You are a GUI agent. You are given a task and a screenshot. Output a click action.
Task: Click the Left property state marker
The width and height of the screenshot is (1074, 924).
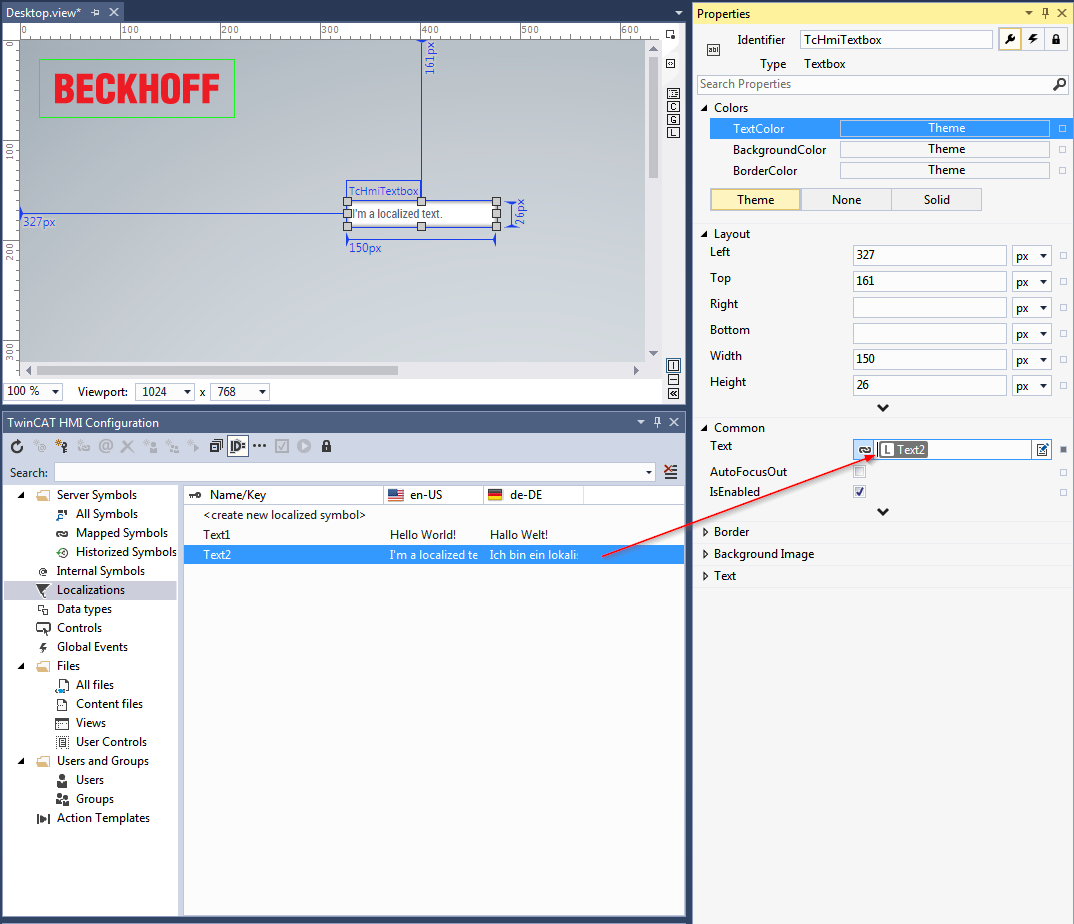coord(1063,255)
